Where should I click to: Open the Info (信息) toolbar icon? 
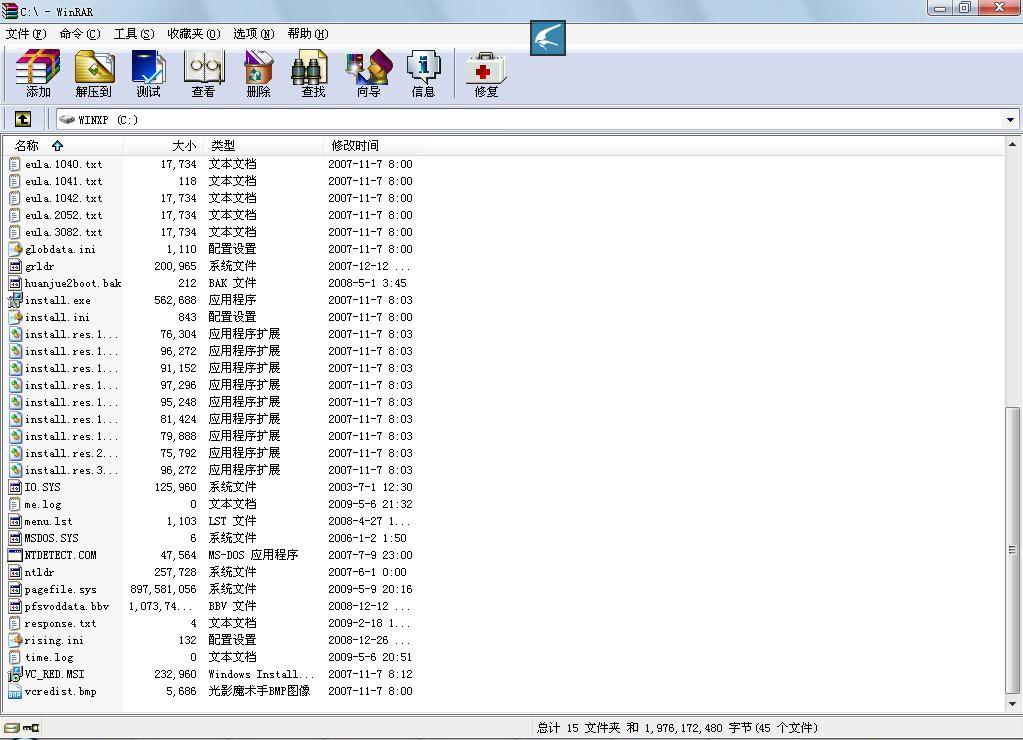423,67
